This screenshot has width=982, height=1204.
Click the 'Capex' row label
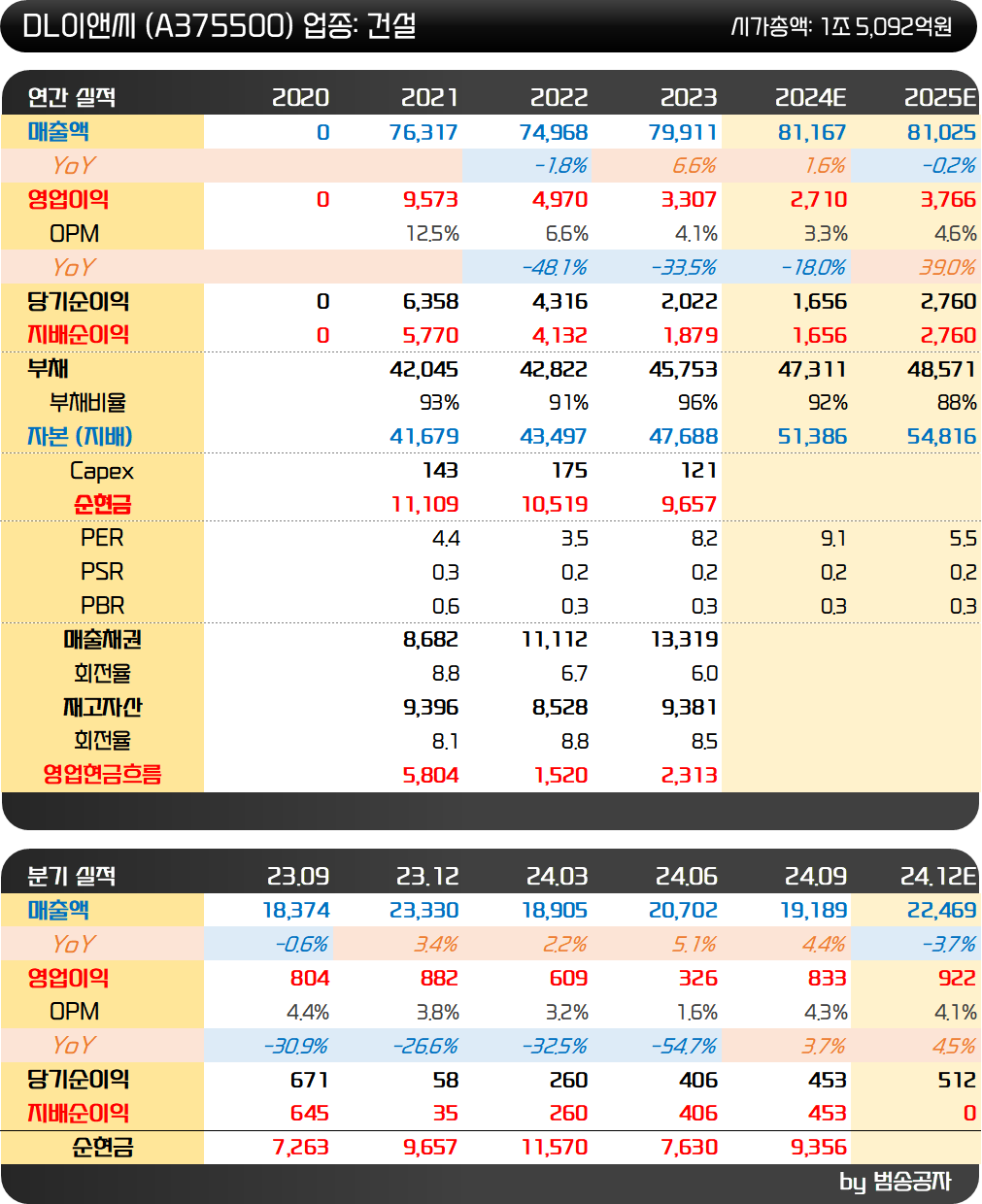coord(102,471)
